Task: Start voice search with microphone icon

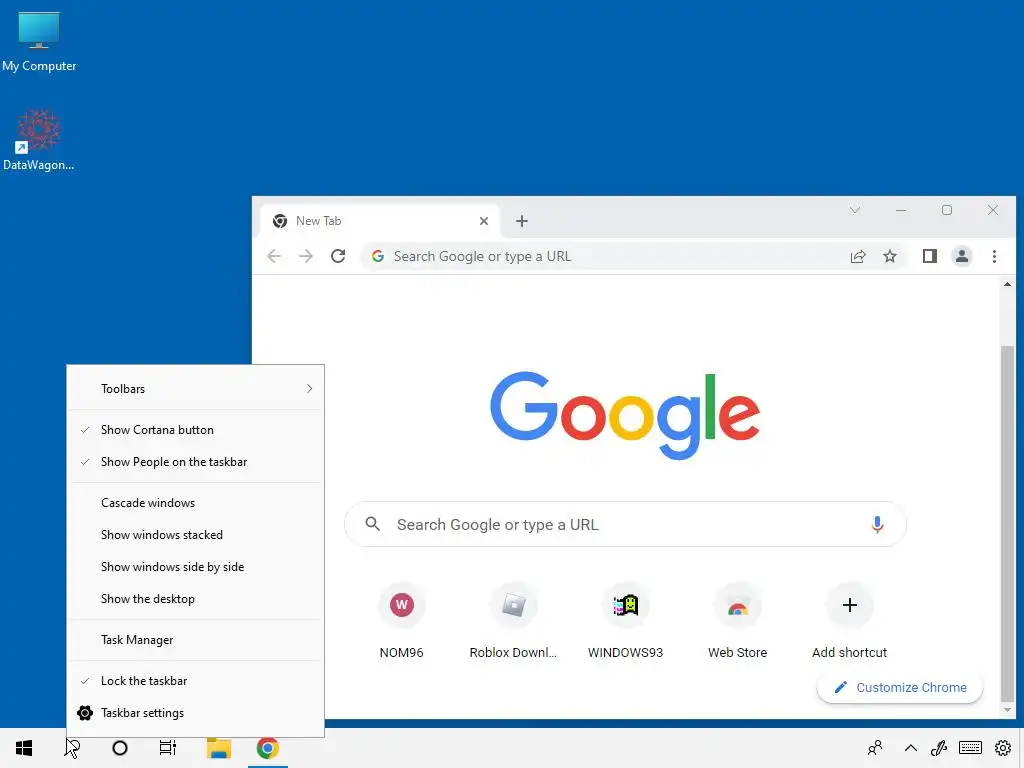Action: click(x=878, y=524)
